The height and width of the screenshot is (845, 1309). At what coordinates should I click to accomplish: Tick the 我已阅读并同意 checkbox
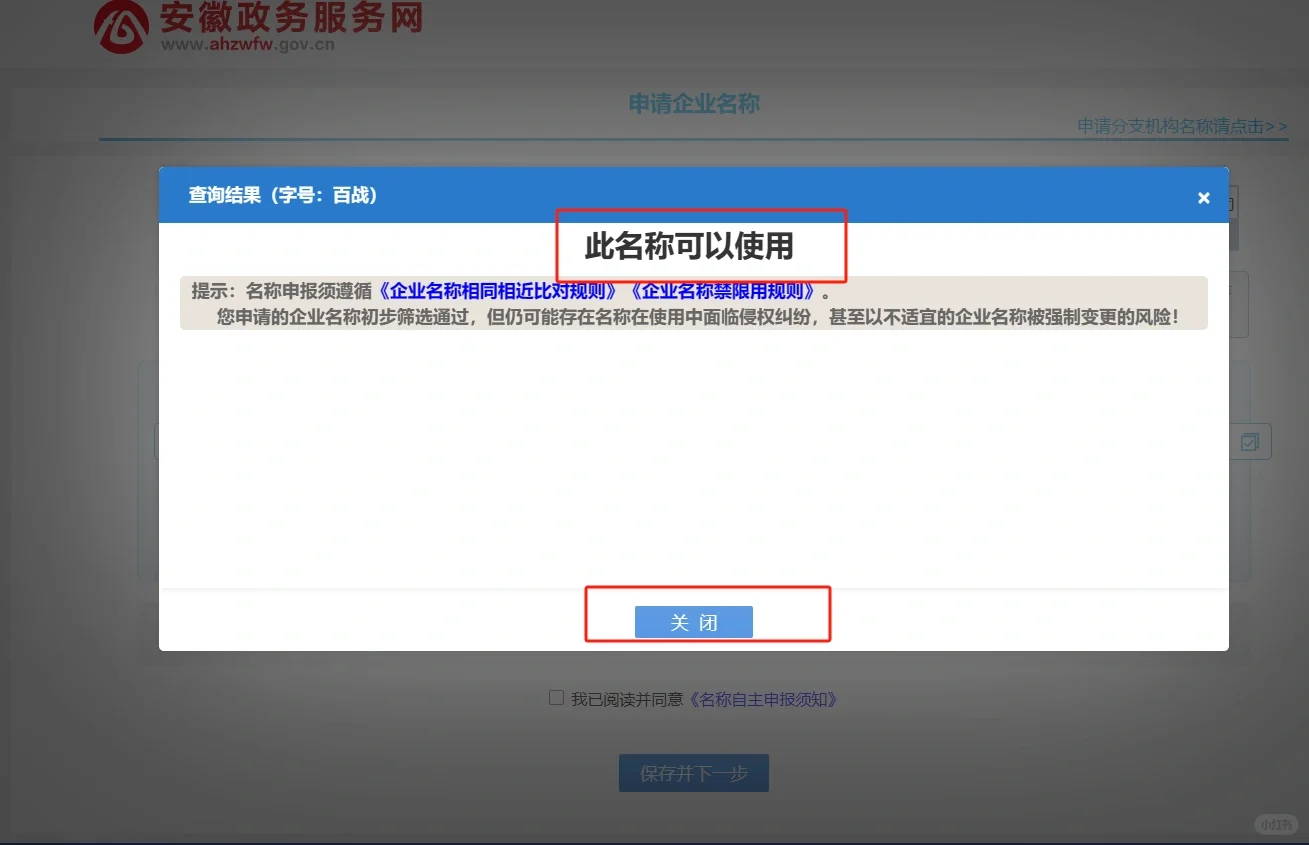click(557, 698)
